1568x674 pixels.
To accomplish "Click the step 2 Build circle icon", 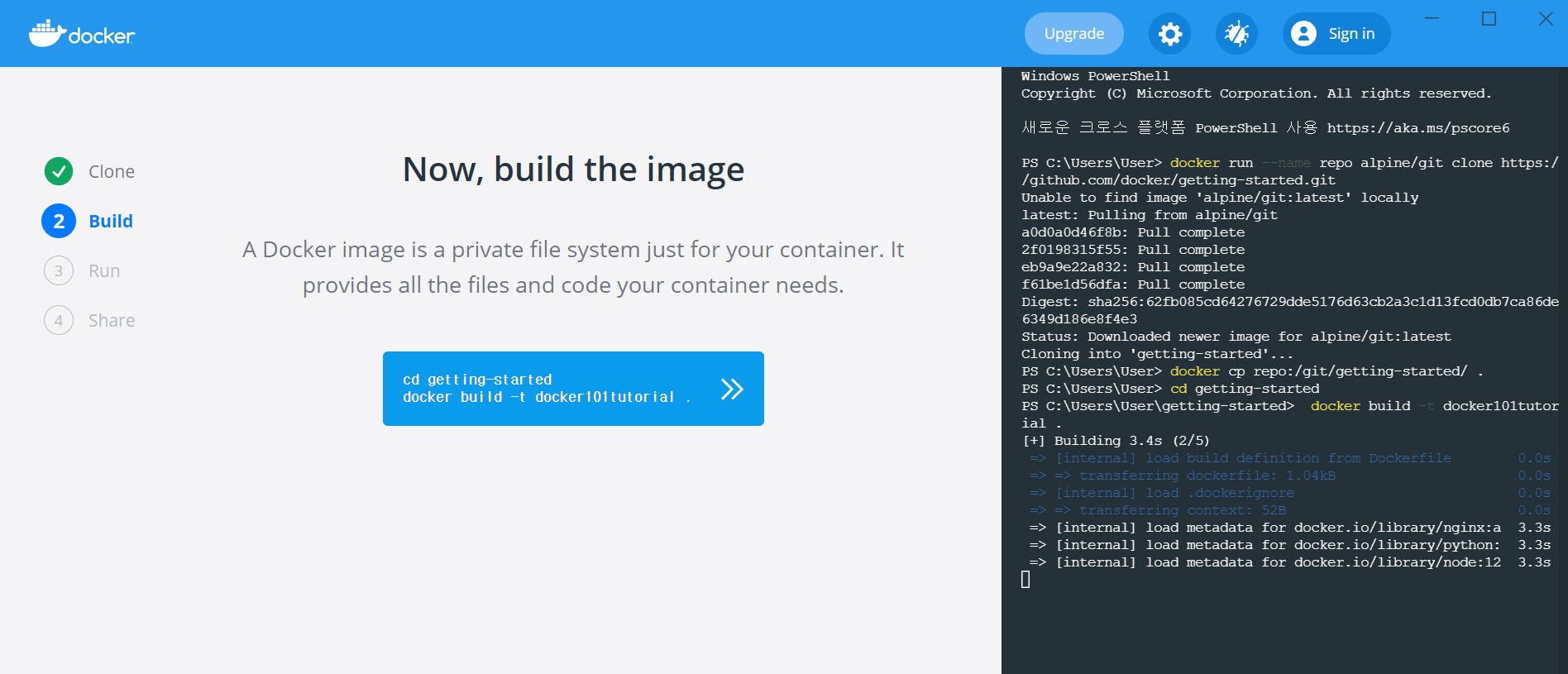I will (59, 221).
